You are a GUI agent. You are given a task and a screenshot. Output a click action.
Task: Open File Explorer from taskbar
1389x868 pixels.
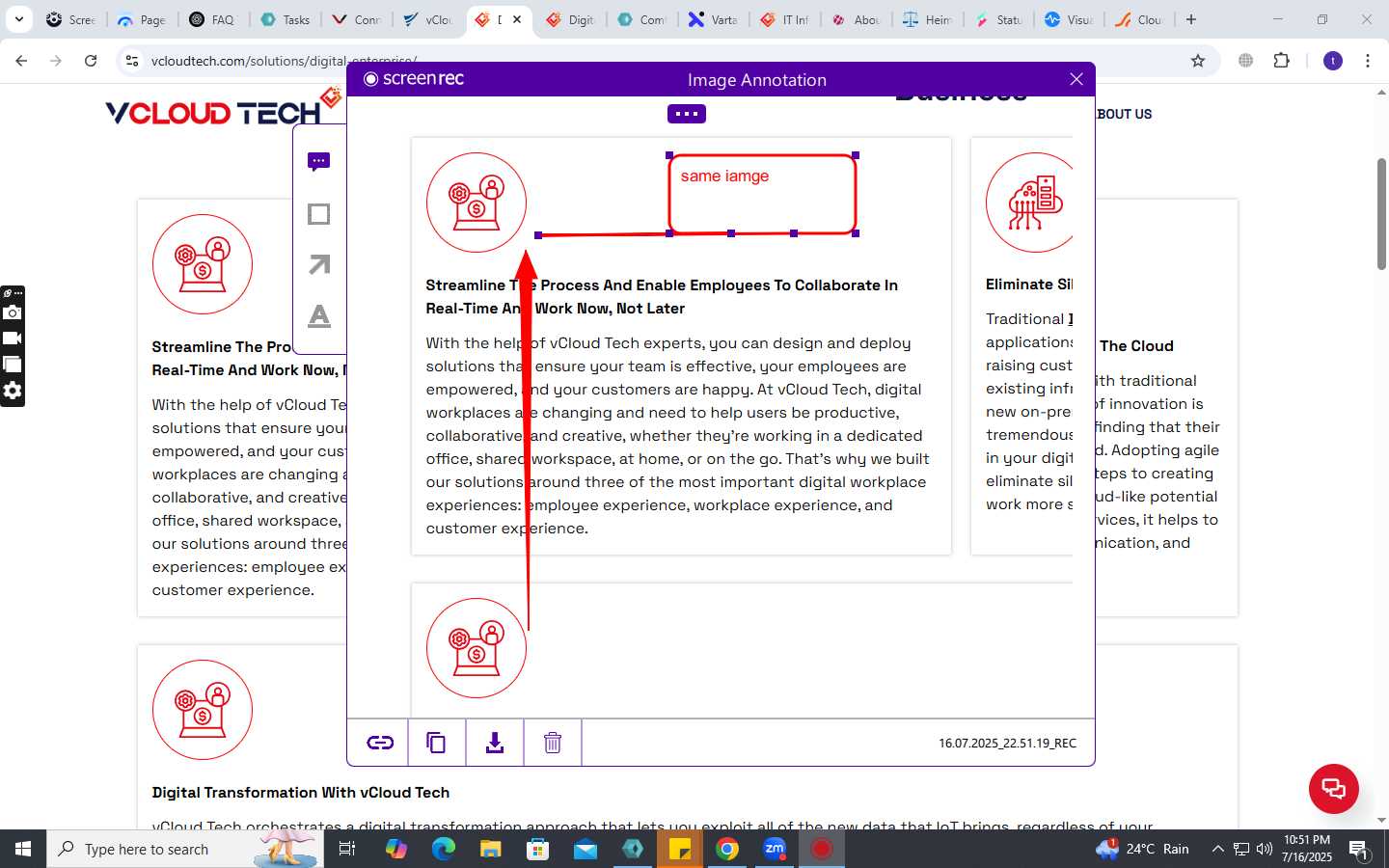tap(490, 849)
